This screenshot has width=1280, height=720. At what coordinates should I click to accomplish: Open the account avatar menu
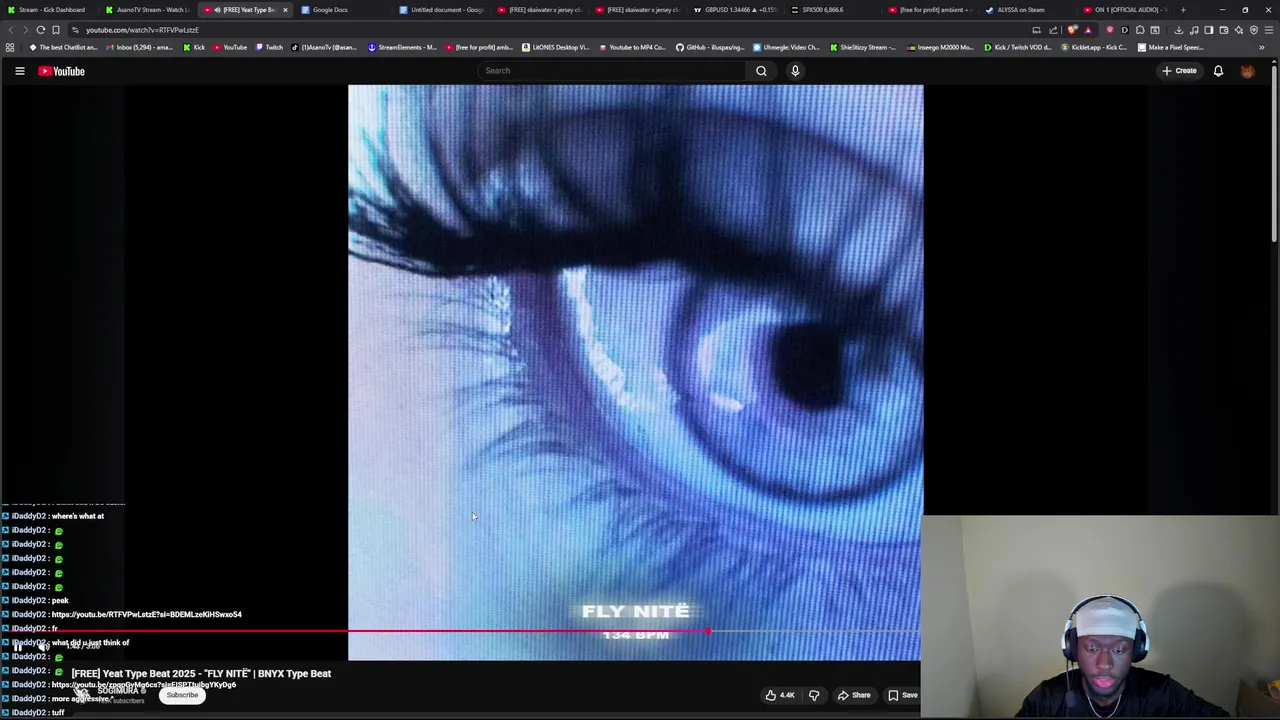point(1247,71)
